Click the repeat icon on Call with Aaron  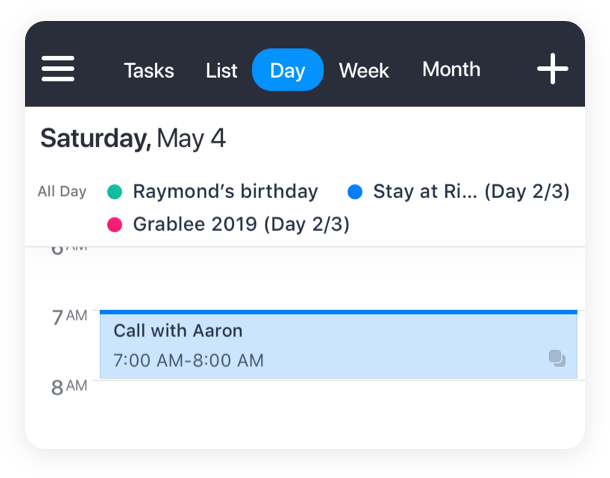[557, 358]
